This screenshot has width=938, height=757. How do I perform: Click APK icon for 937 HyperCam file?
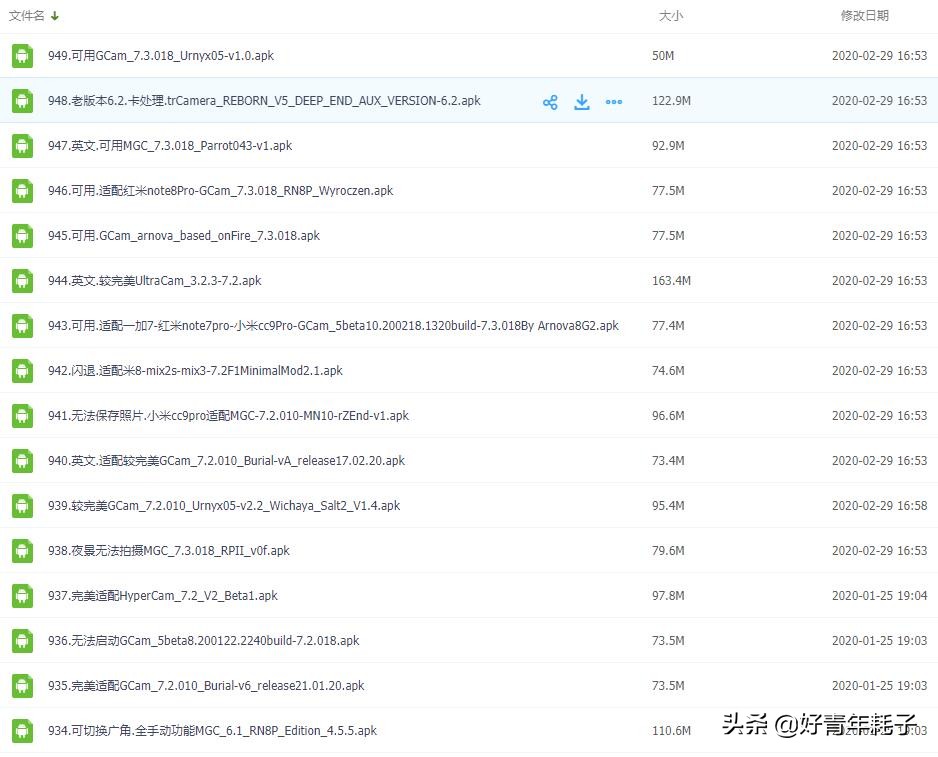23,596
